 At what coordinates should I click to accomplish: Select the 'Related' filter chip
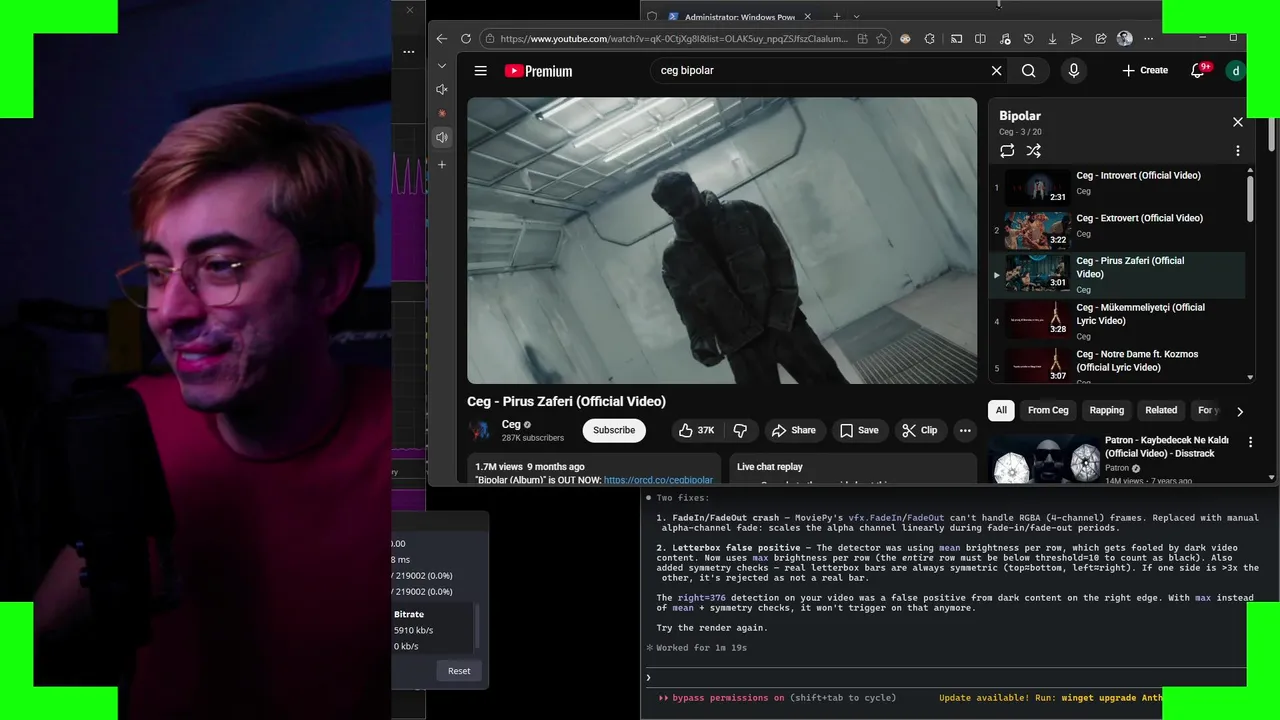point(1161,410)
